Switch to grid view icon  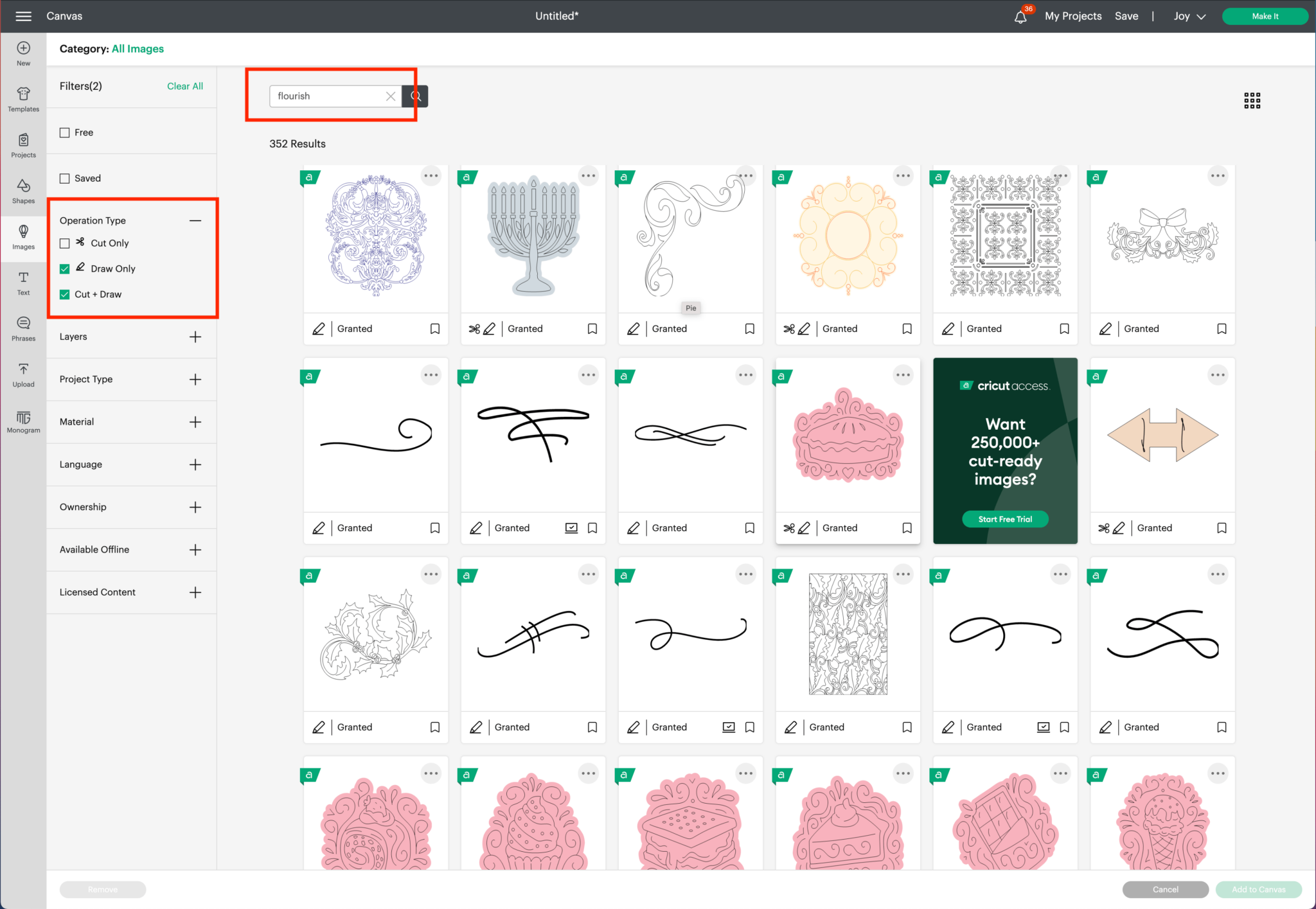point(1252,100)
